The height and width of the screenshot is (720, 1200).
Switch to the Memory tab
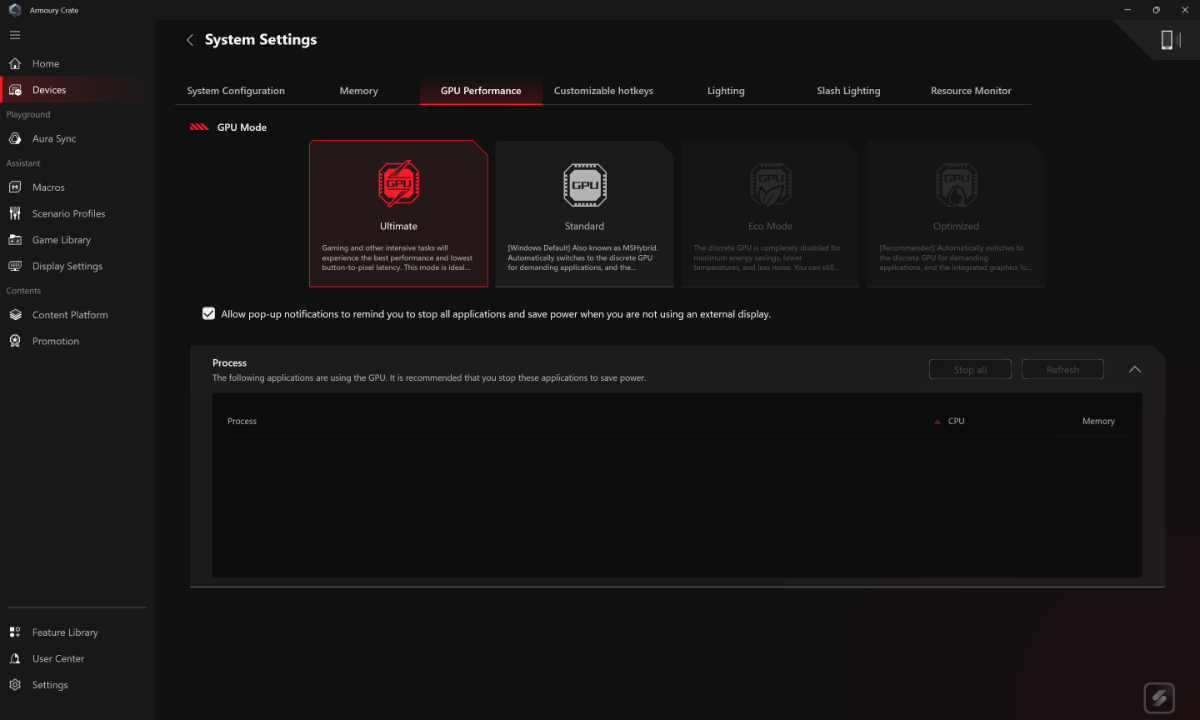point(359,91)
